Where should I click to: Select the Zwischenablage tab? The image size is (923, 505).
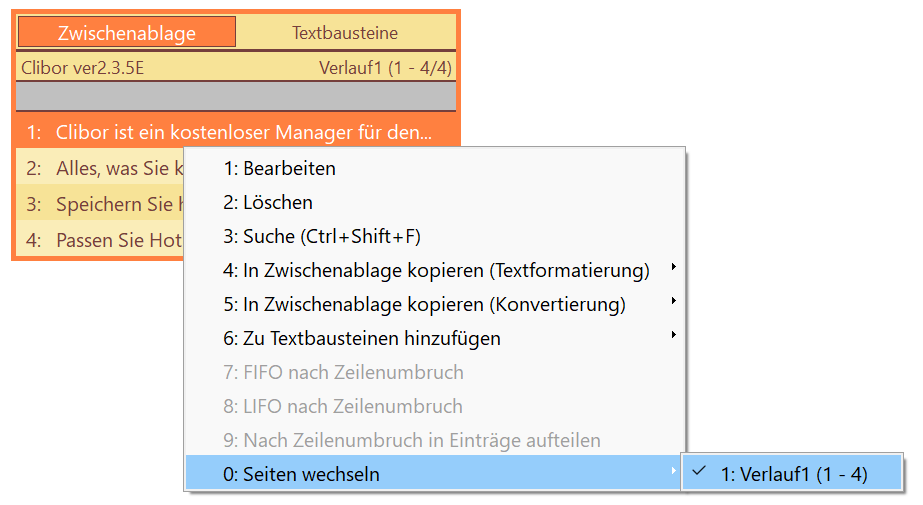point(127,32)
